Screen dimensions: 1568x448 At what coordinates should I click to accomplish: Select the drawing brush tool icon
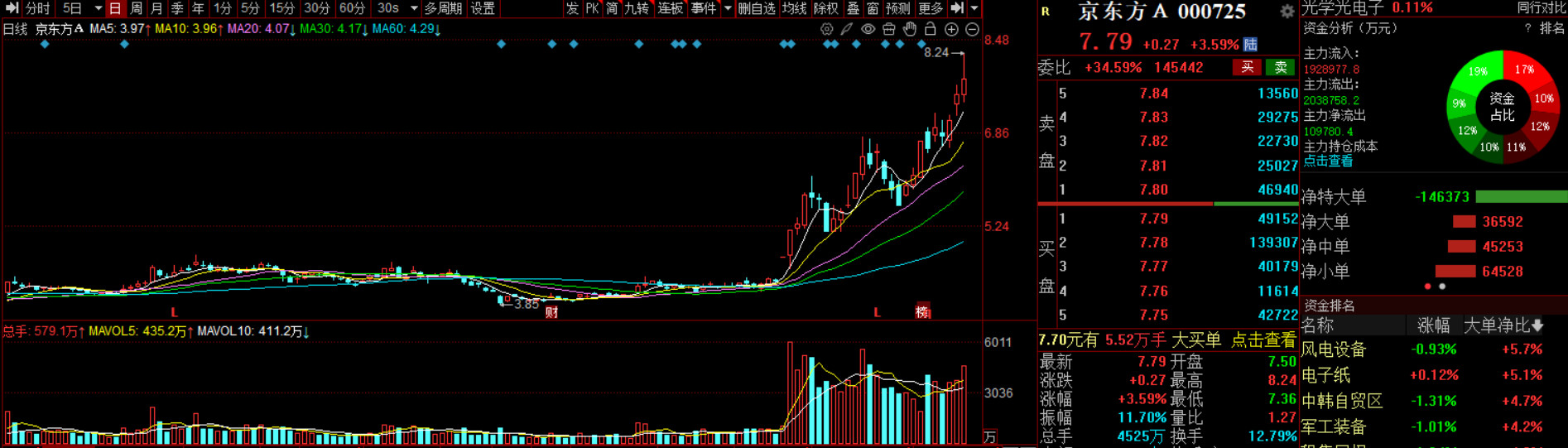click(x=847, y=29)
